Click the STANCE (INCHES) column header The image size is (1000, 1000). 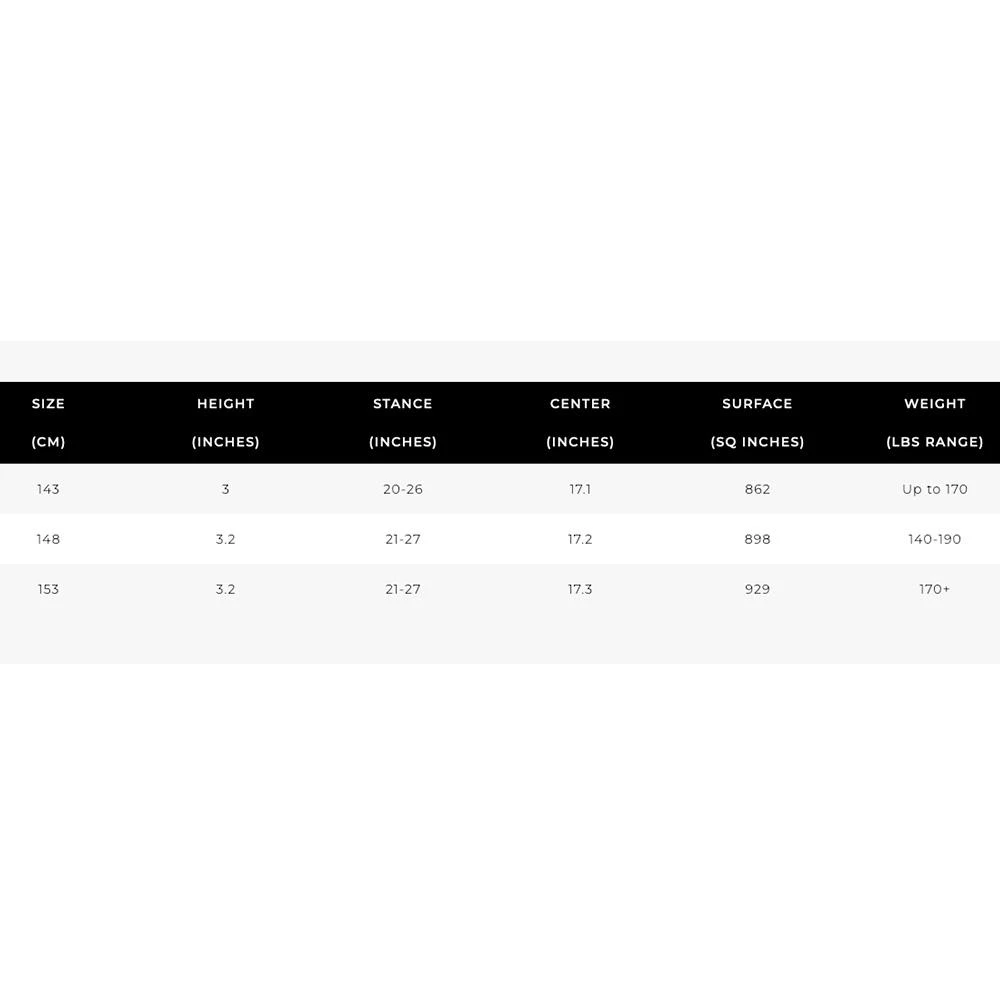click(403, 422)
